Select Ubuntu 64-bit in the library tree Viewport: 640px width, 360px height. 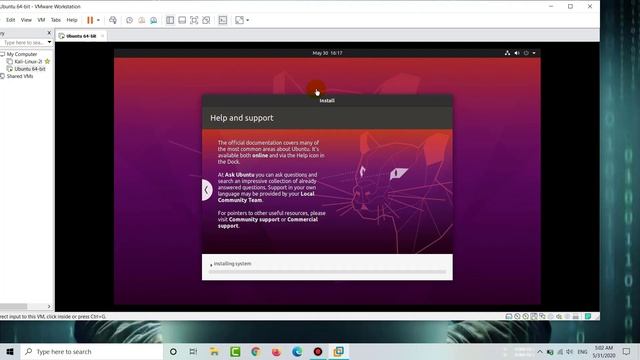pos(30,69)
